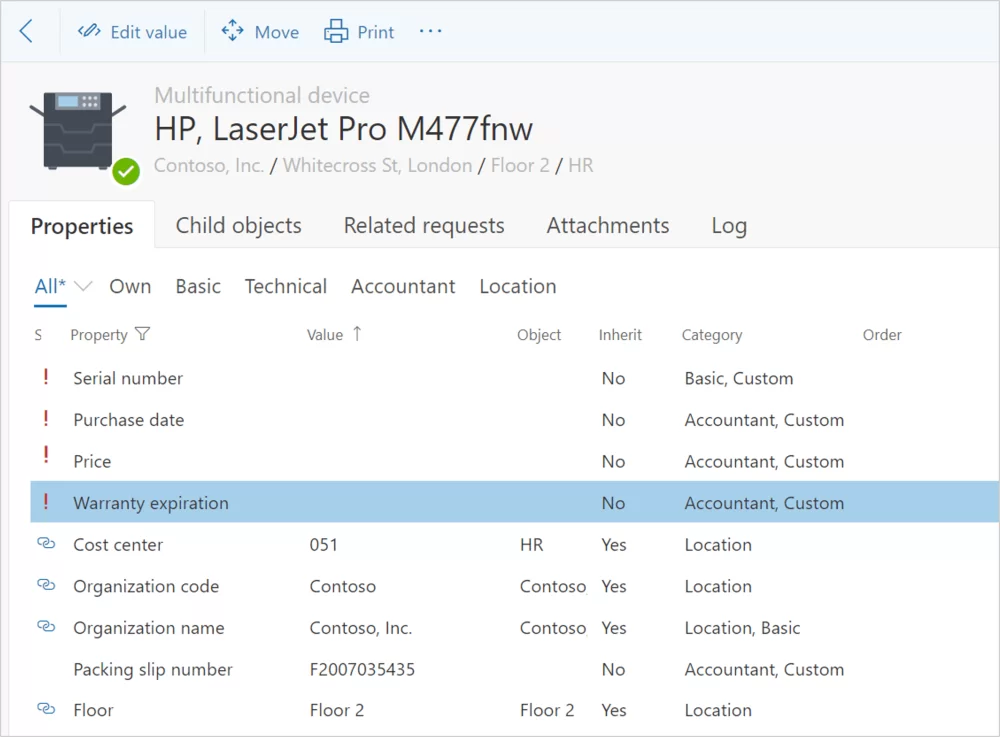This screenshot has height=737, width=1000.
Task: Click the Floor 2 breadcrumb link
Action: click(520, 166)
